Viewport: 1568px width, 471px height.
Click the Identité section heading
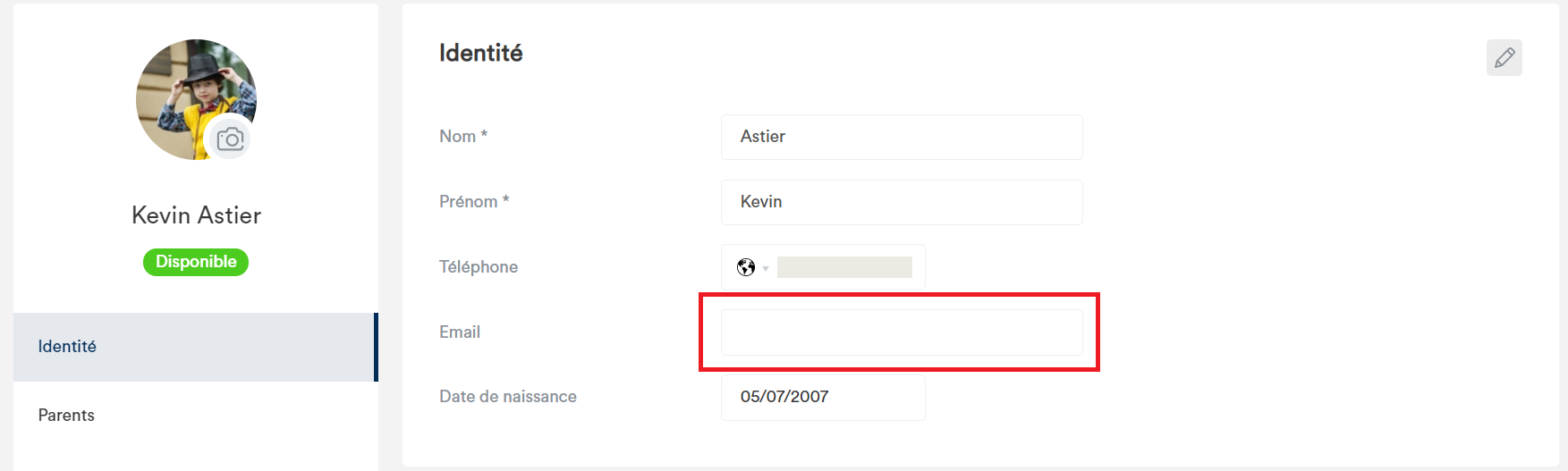point(481,53)
